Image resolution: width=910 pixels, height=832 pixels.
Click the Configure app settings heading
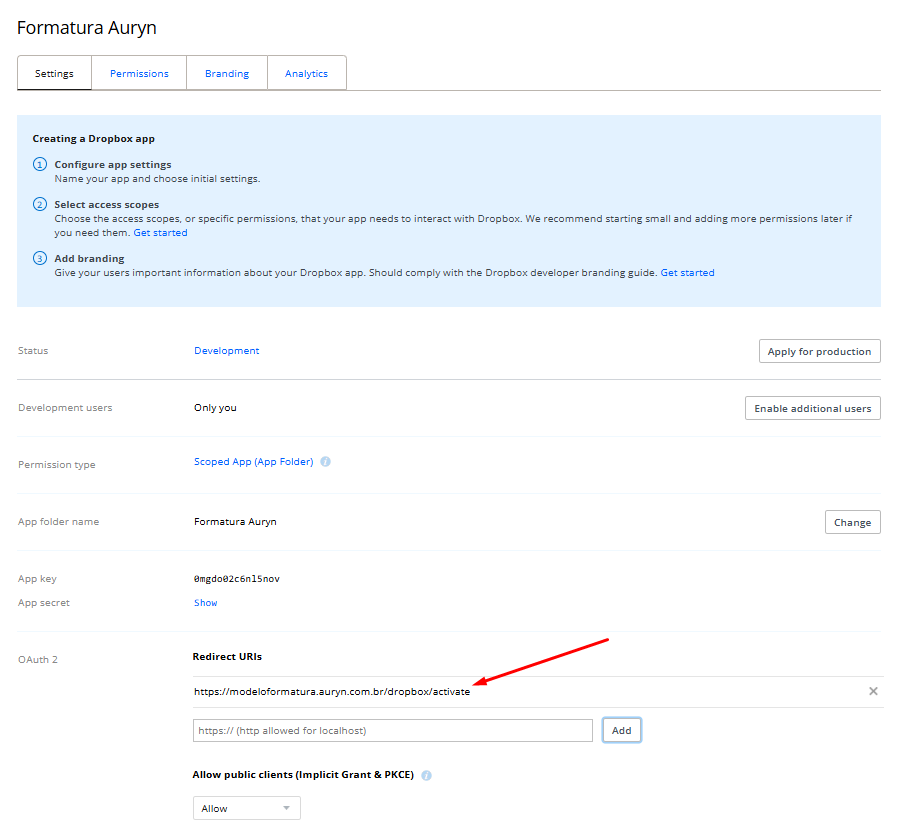pos(113,165)
